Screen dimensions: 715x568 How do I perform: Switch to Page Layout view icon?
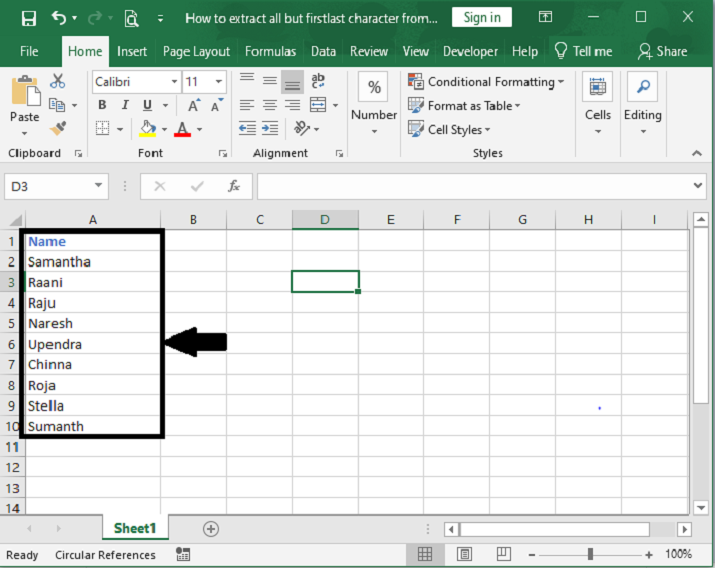[x=465, y=554]
